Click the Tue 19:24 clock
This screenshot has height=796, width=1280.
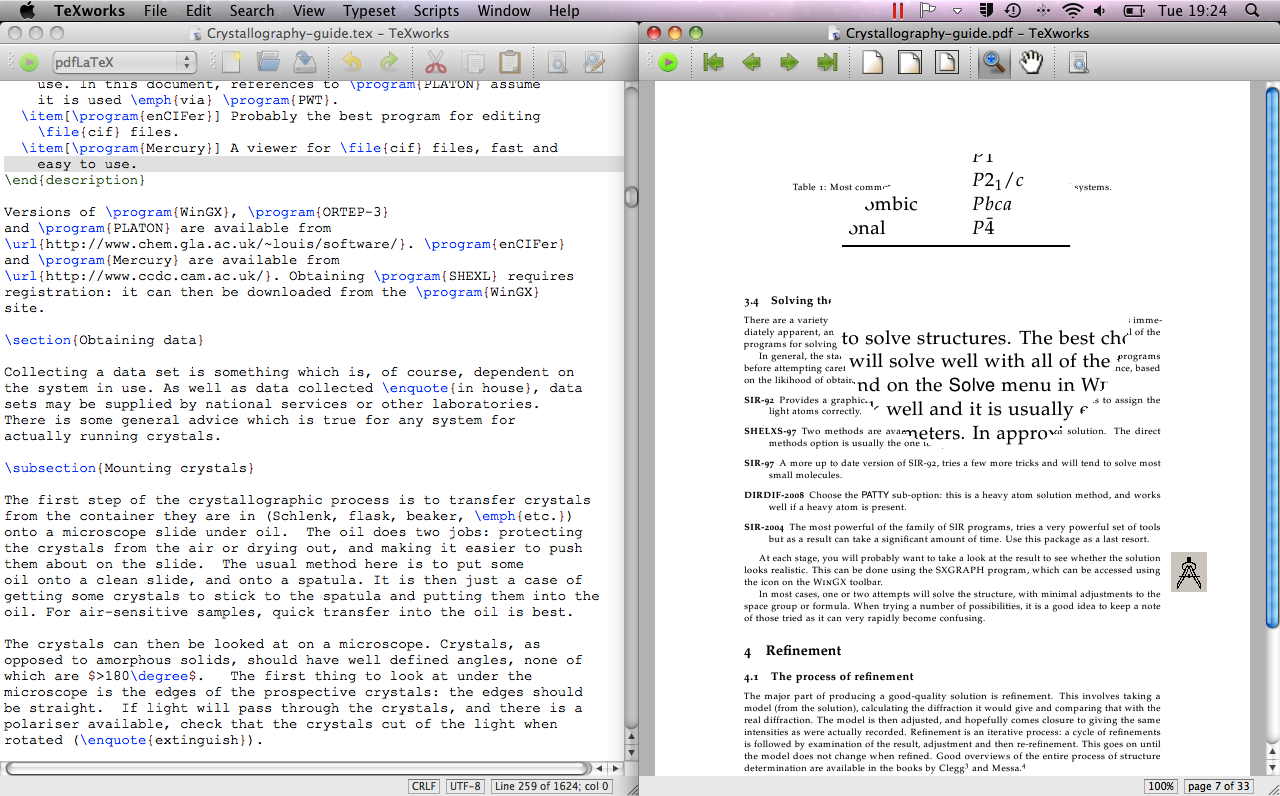coord(1191,11)
